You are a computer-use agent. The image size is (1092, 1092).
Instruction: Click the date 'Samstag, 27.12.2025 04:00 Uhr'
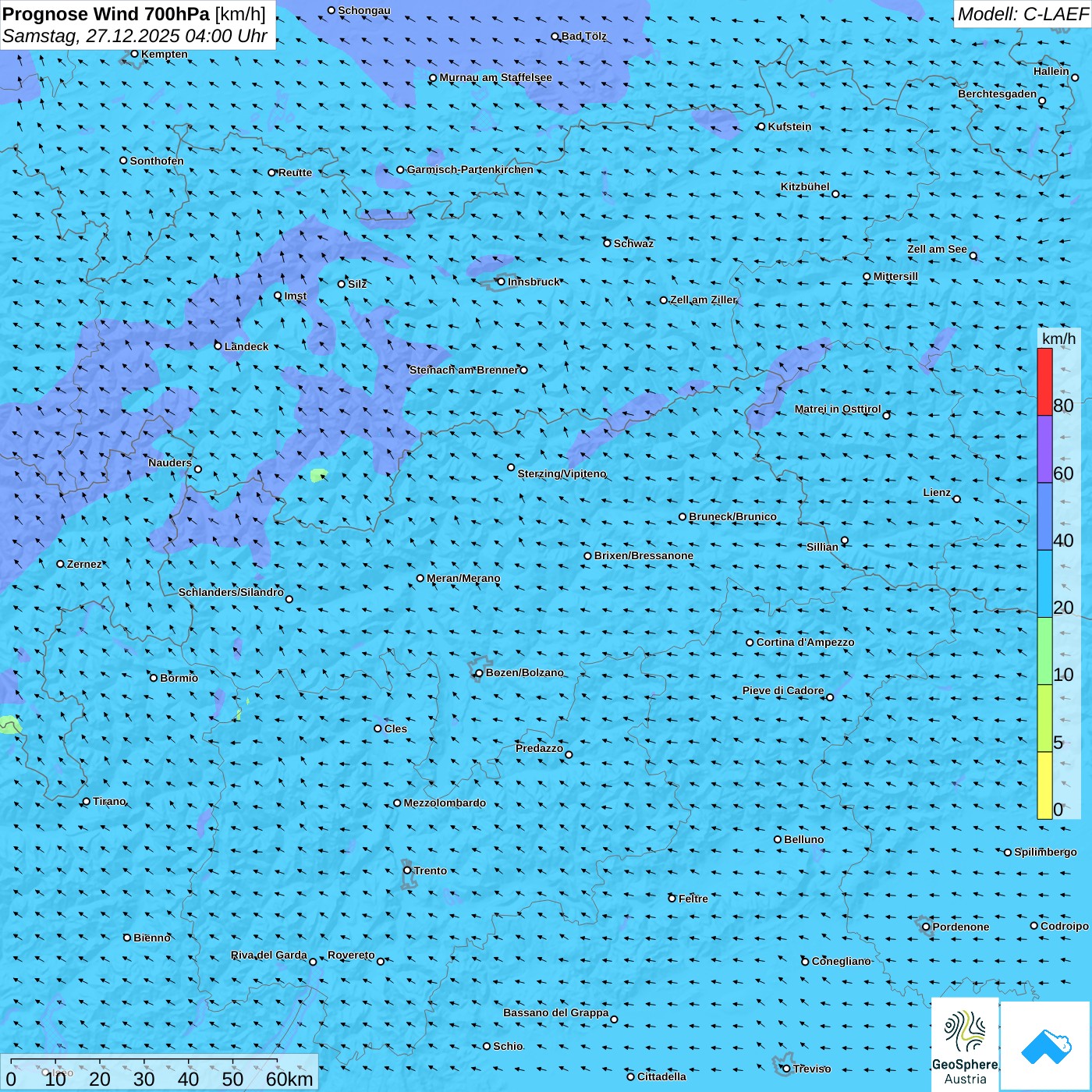coord(135,36)
